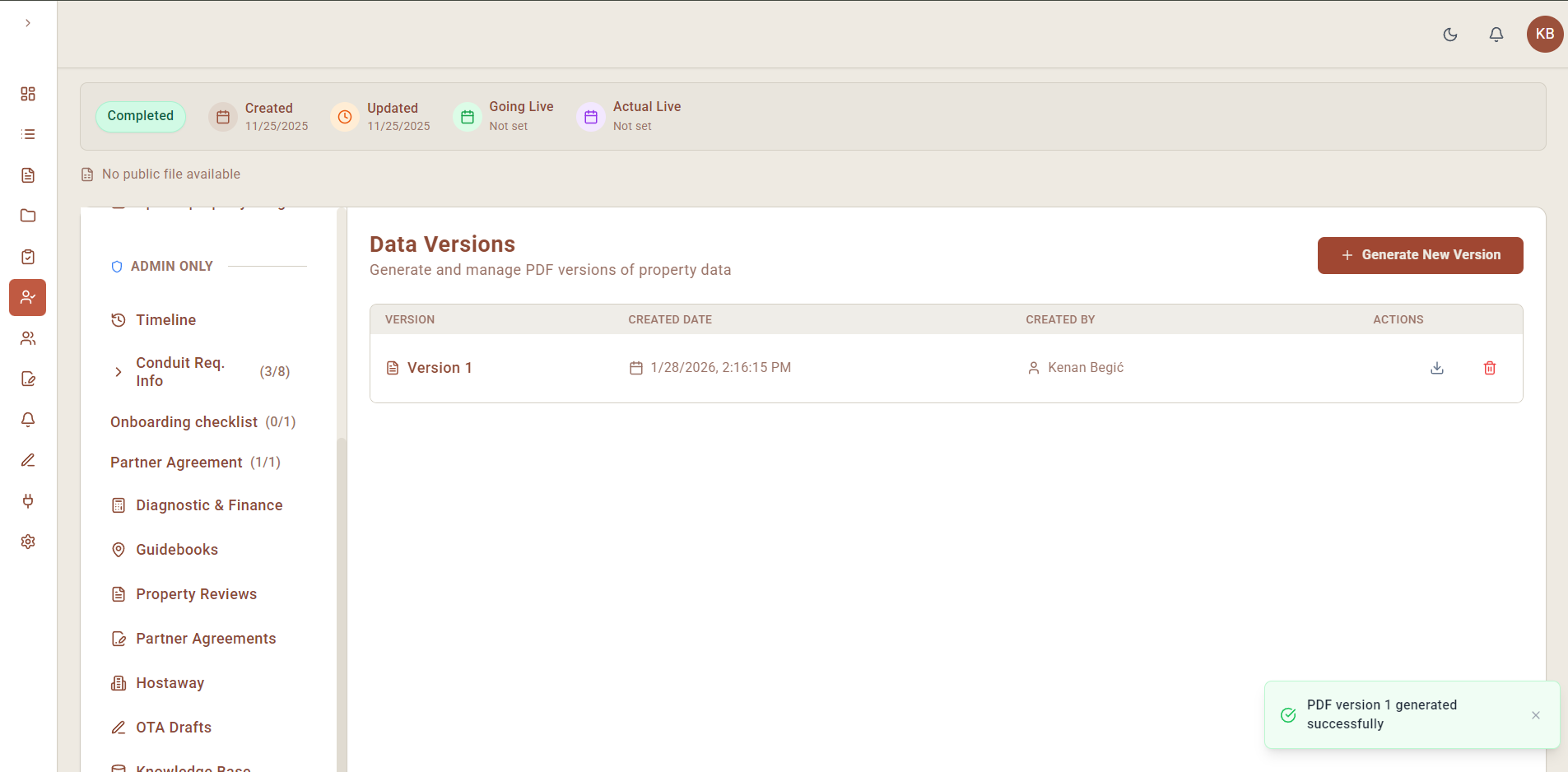Open Version 1 in the data versions table
1568x772 pixels.
pyautogui.click(x=441, y=368)
